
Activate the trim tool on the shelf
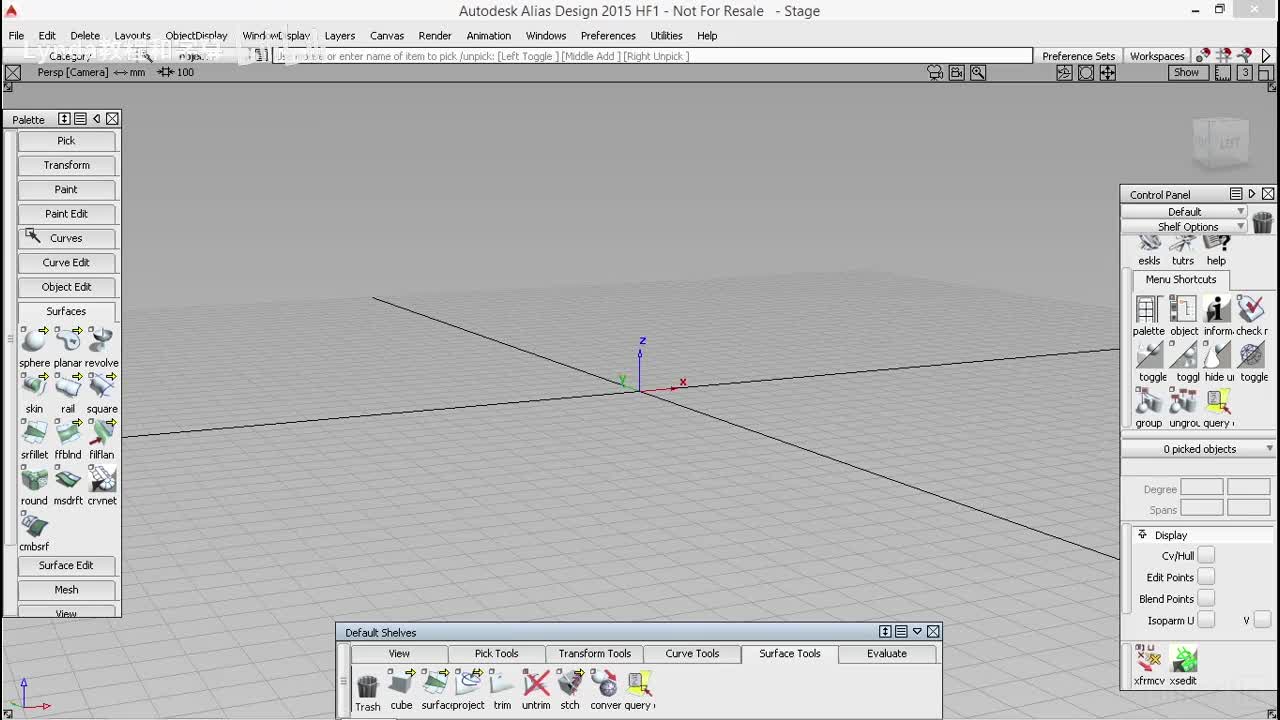click(x=502, y=683)
